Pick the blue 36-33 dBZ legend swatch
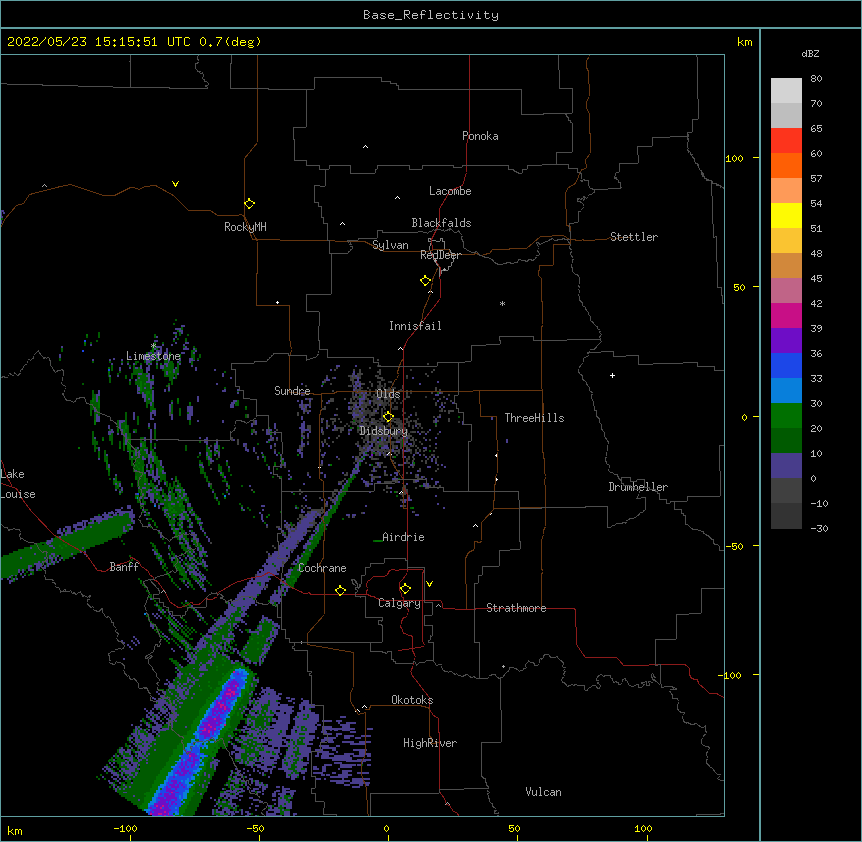This screenshot has height=842, width=862. click(786, 365)
